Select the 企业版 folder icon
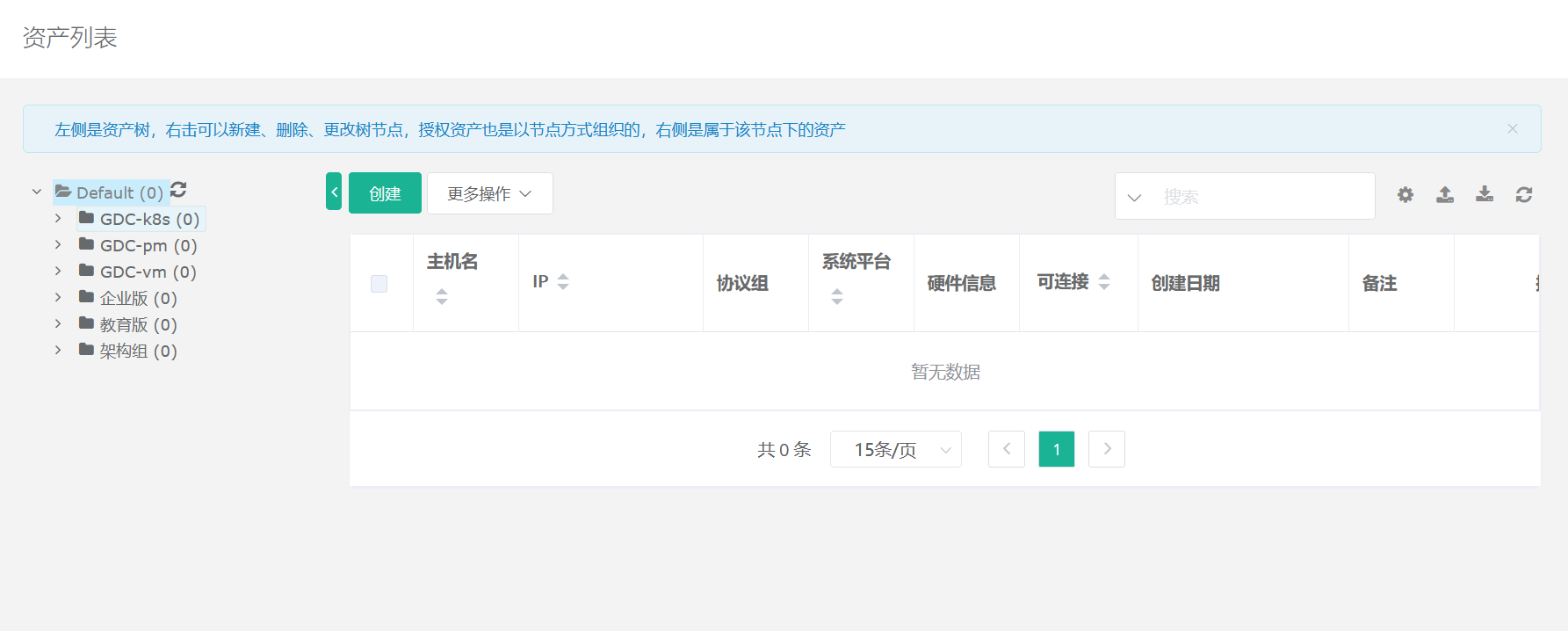Image resolution: width=1568 pixels, height=631 pixels. [x=87, y=297]
